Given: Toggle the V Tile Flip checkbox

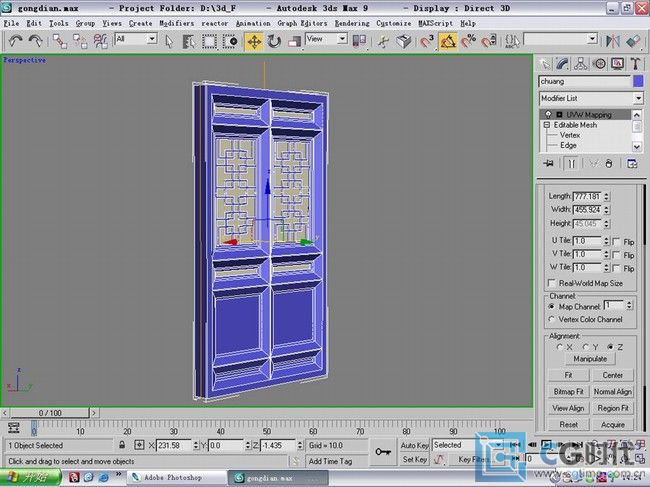Looking at the screenshot, I should (616, 255).
